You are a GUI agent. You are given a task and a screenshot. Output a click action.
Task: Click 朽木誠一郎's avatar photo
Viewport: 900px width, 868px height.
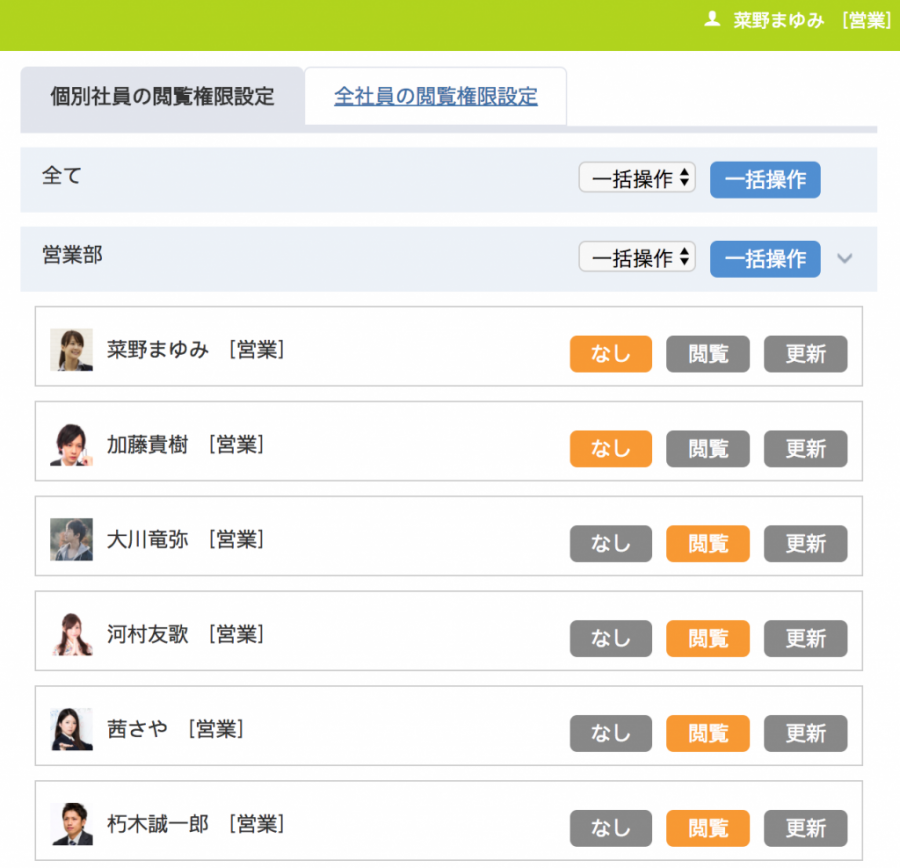click(71, 824)
